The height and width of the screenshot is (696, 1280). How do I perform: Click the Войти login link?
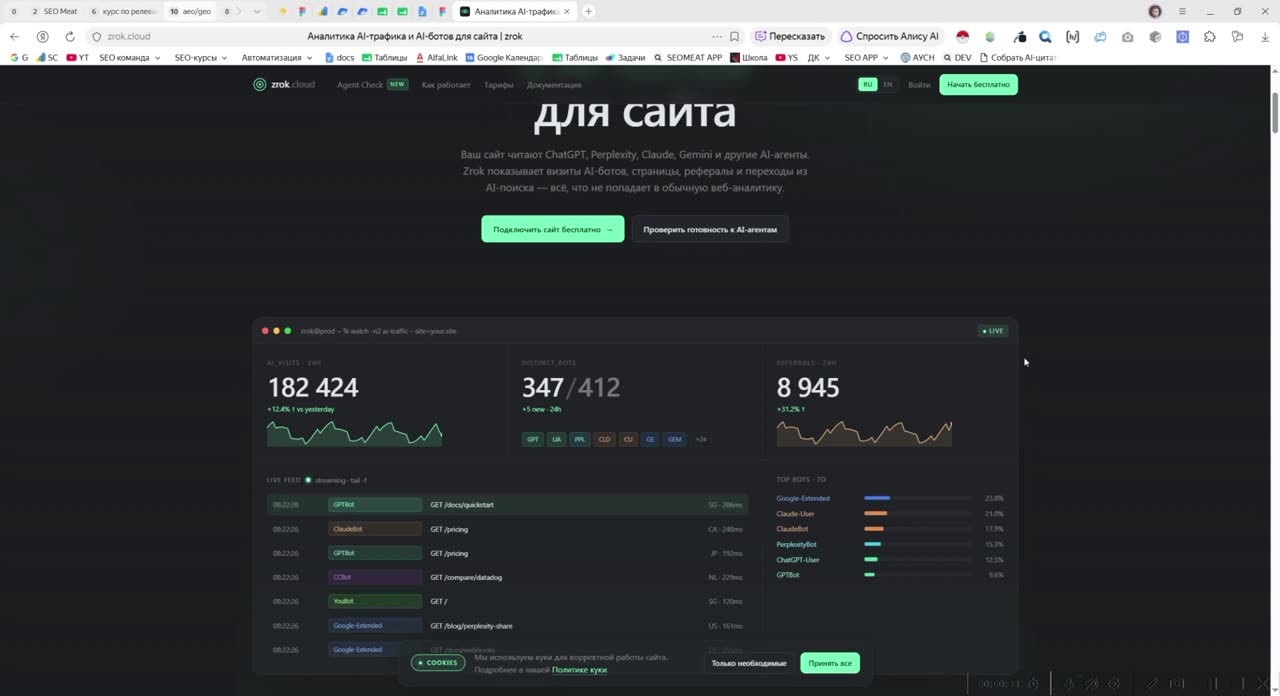click(x=919, y=85)
